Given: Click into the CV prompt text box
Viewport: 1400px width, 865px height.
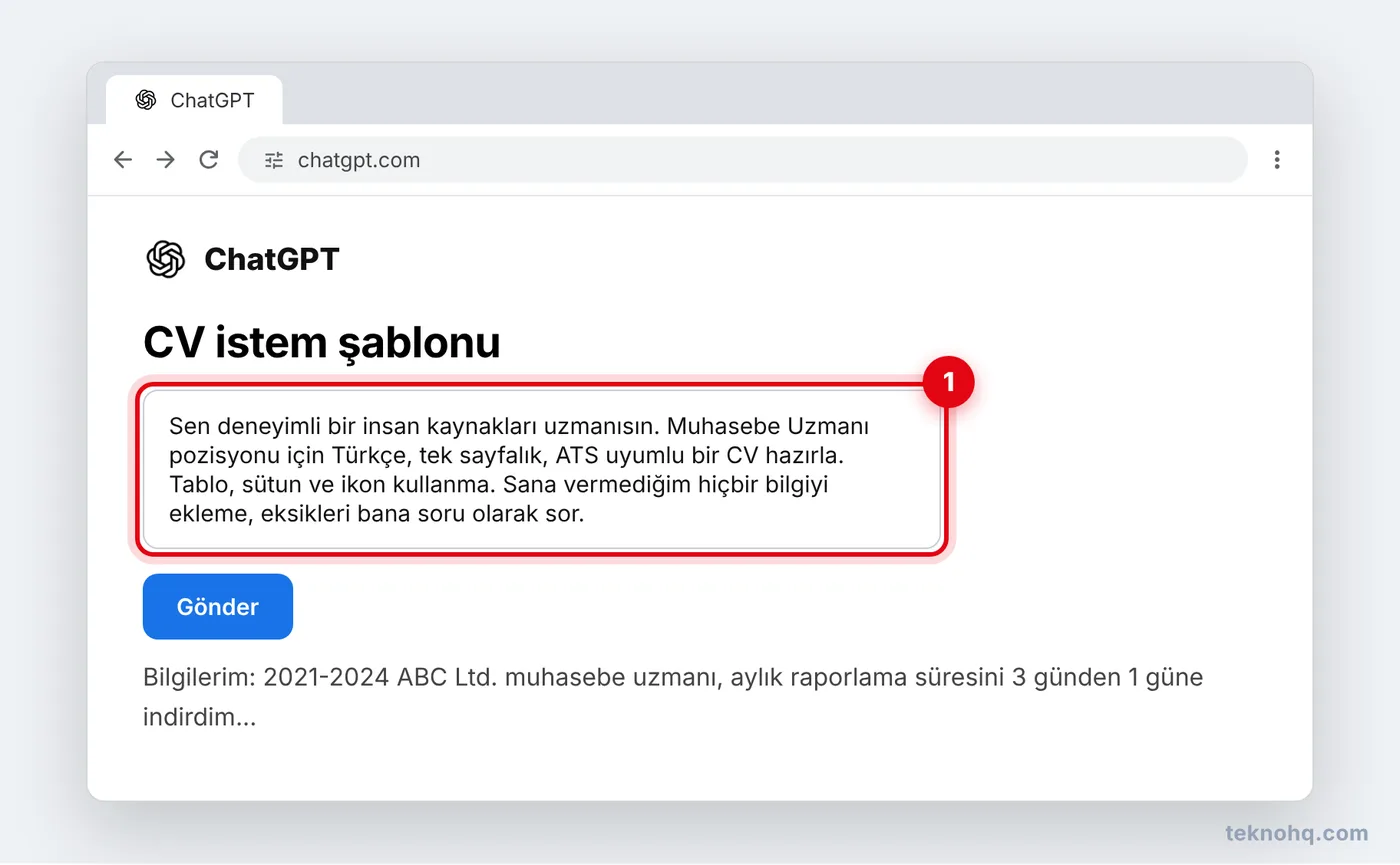Looking at the screenshot, I should pyautogui.click(x=542, y=470).
